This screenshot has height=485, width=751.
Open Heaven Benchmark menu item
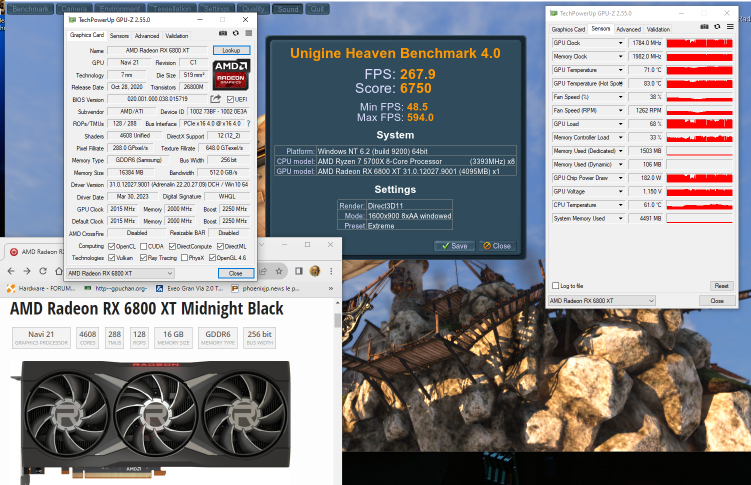[30, 9]
